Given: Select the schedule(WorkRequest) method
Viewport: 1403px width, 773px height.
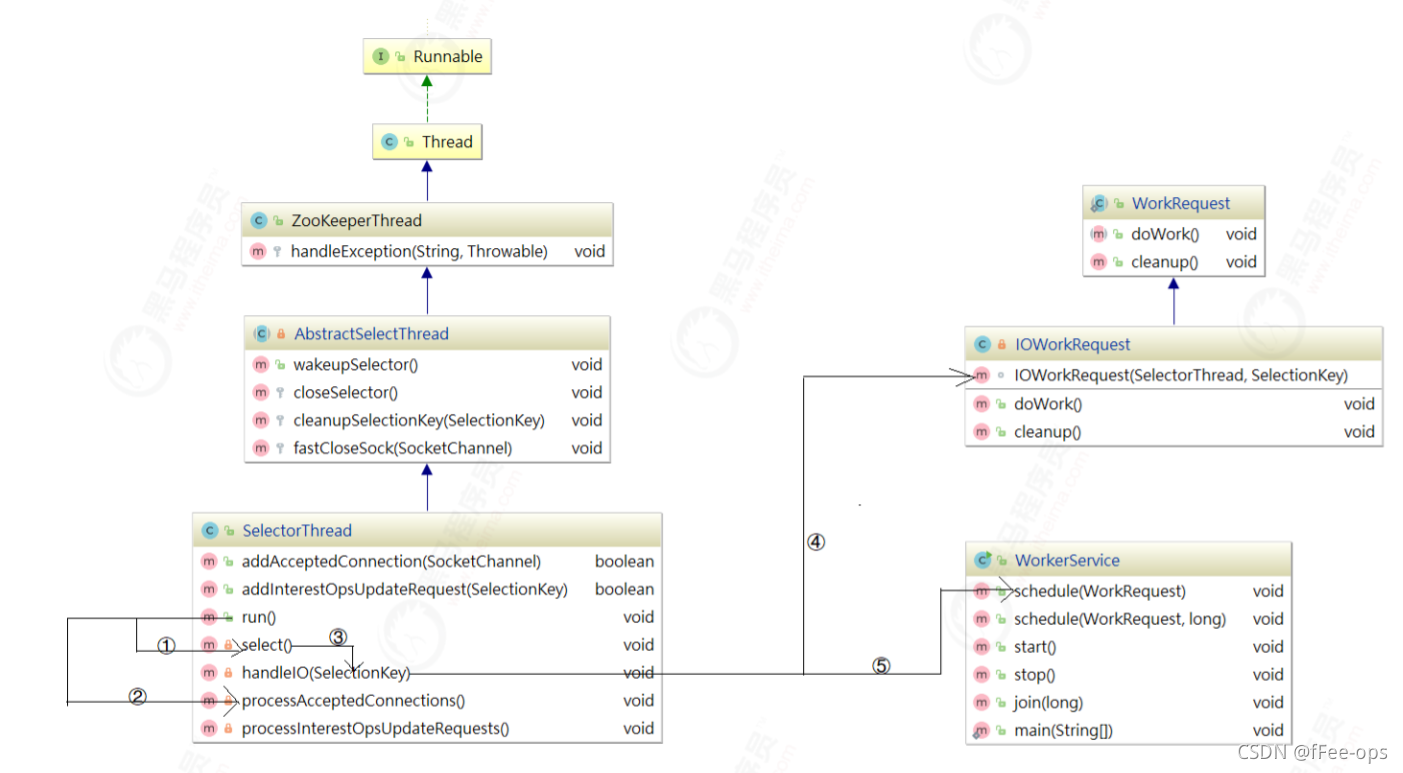Looking at the screenshot, I should [x=1100, y=591].
